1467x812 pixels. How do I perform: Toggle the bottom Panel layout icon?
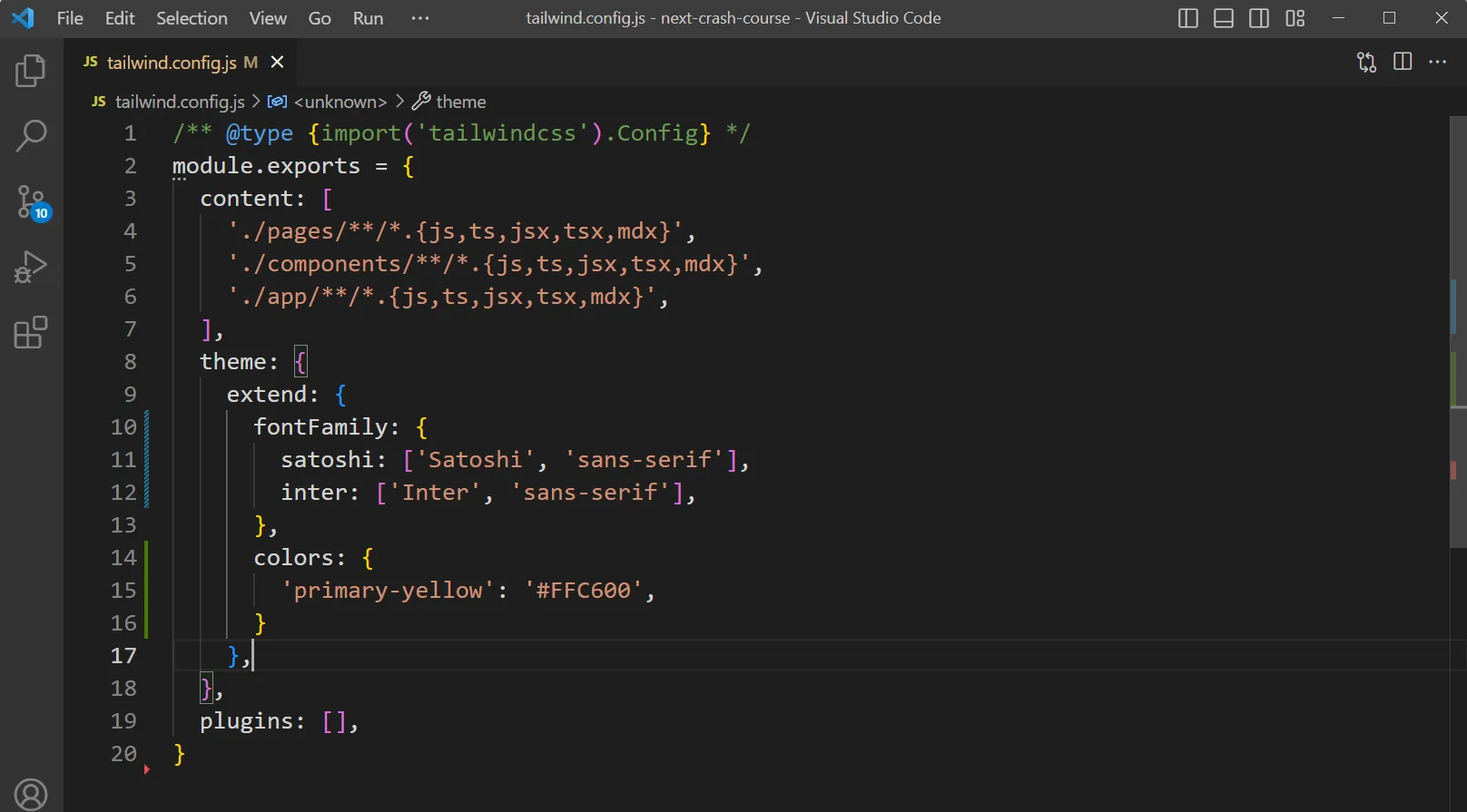tap(1224, 18)
